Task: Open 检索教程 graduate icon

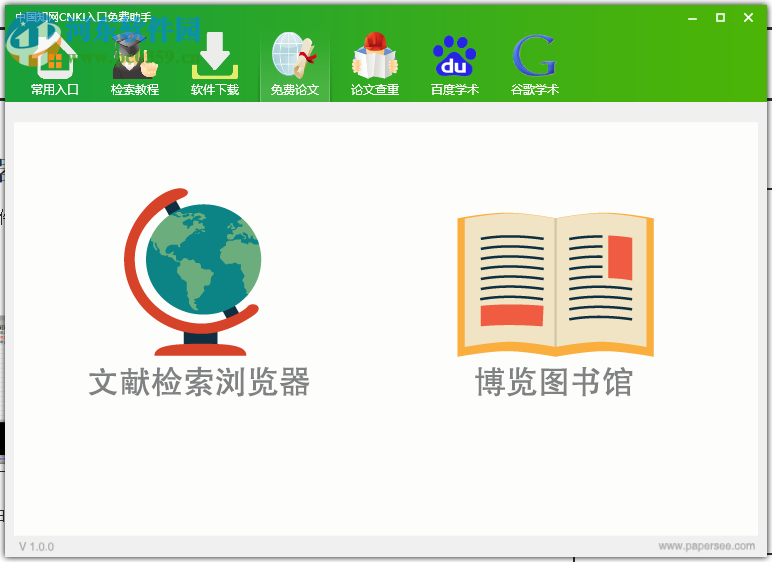Action: (135, 56)
